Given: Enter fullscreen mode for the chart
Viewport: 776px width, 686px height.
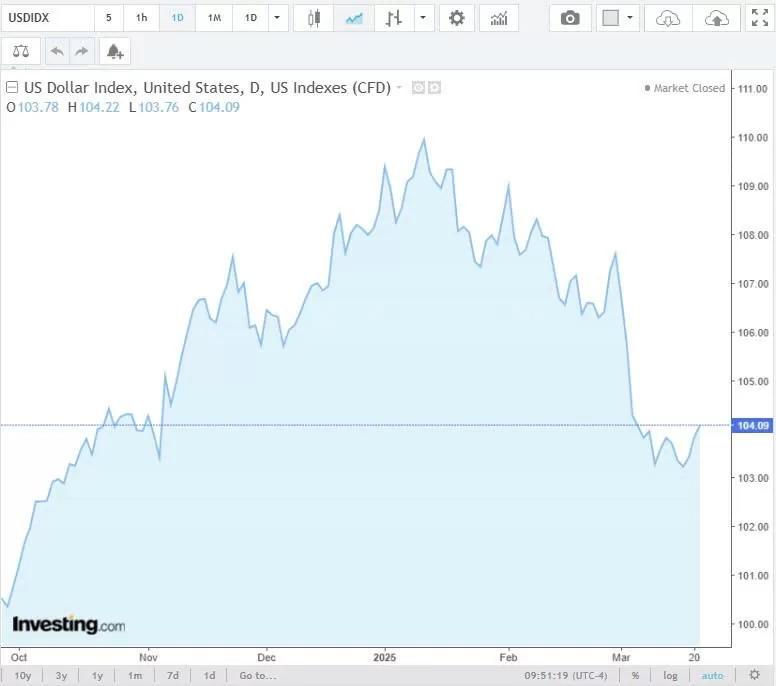Looking at the screenshot, I should point(760,18).
